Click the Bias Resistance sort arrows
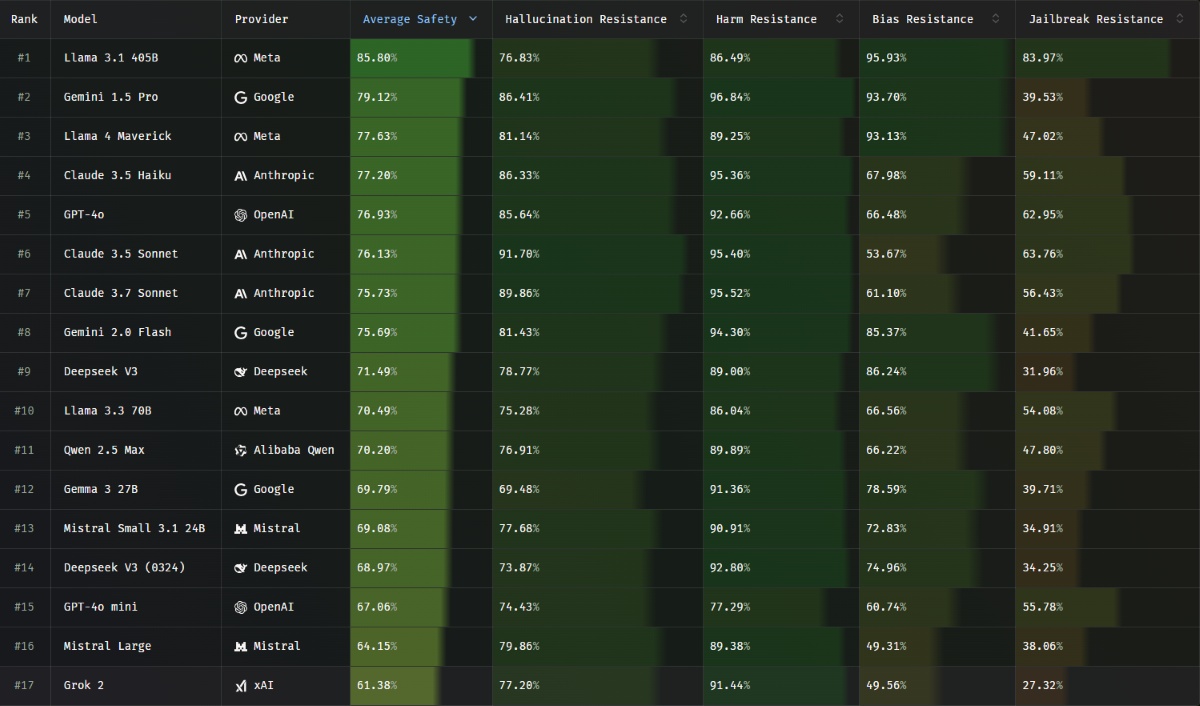Viewport: 1200px width, 706px height. point(996,19)
